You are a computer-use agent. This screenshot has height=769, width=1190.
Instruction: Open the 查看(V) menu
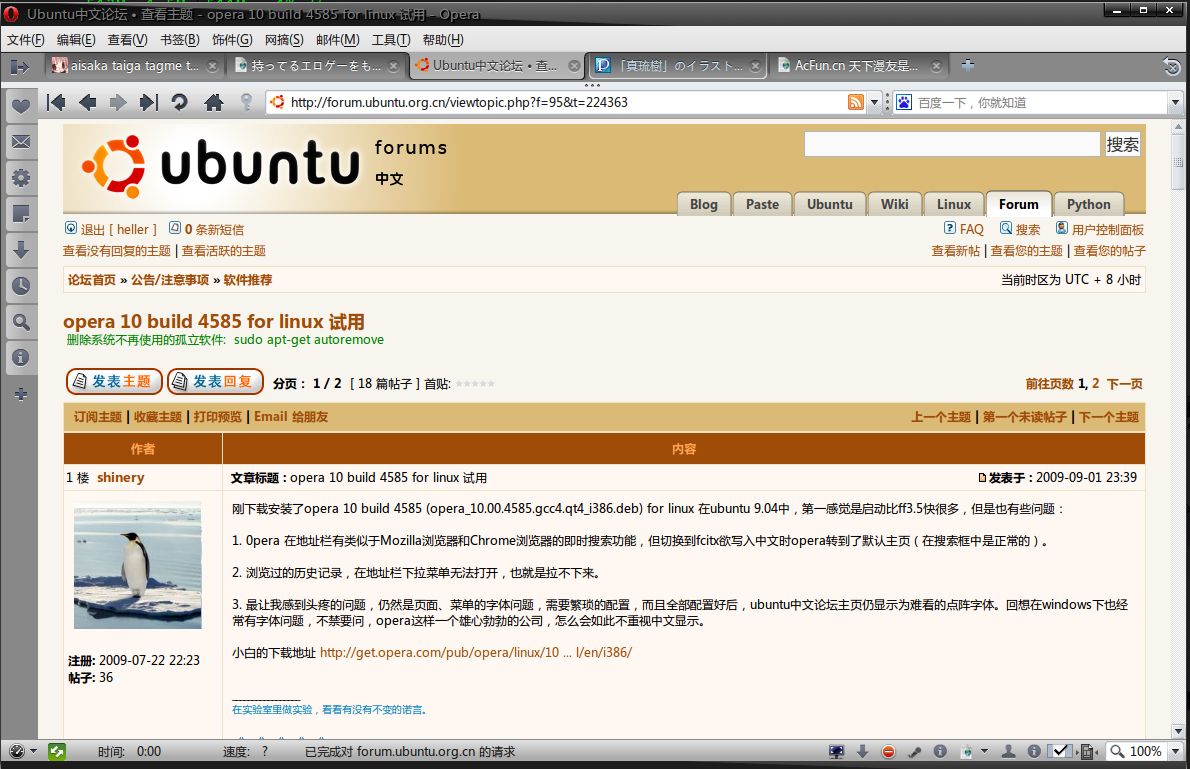127,40
